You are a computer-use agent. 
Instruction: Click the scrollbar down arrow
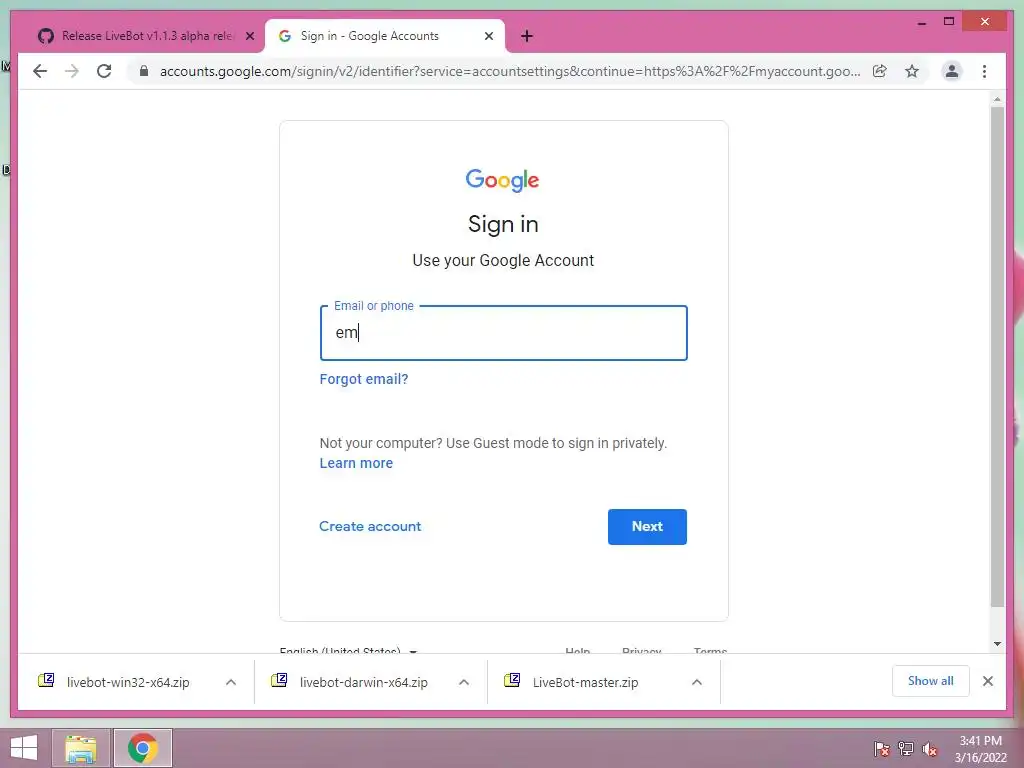point(997,644)
